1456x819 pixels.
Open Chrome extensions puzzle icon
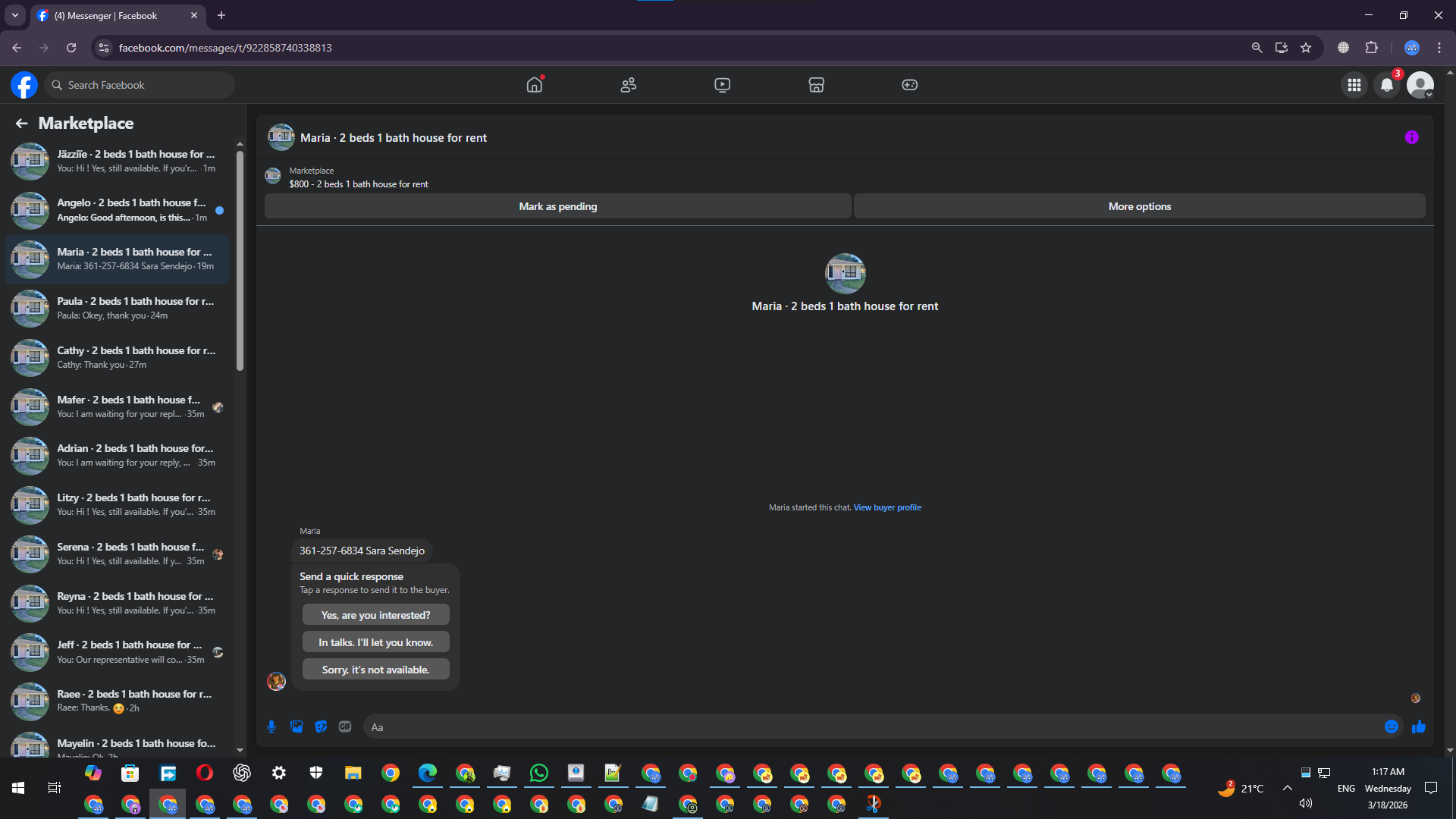pyautogui.click(x=1371, y=48)
